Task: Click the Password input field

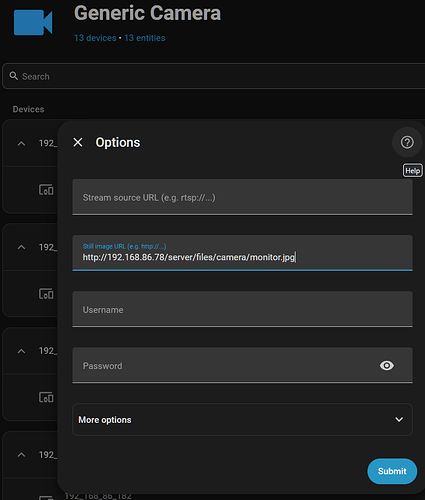Action: click(223, 365)
